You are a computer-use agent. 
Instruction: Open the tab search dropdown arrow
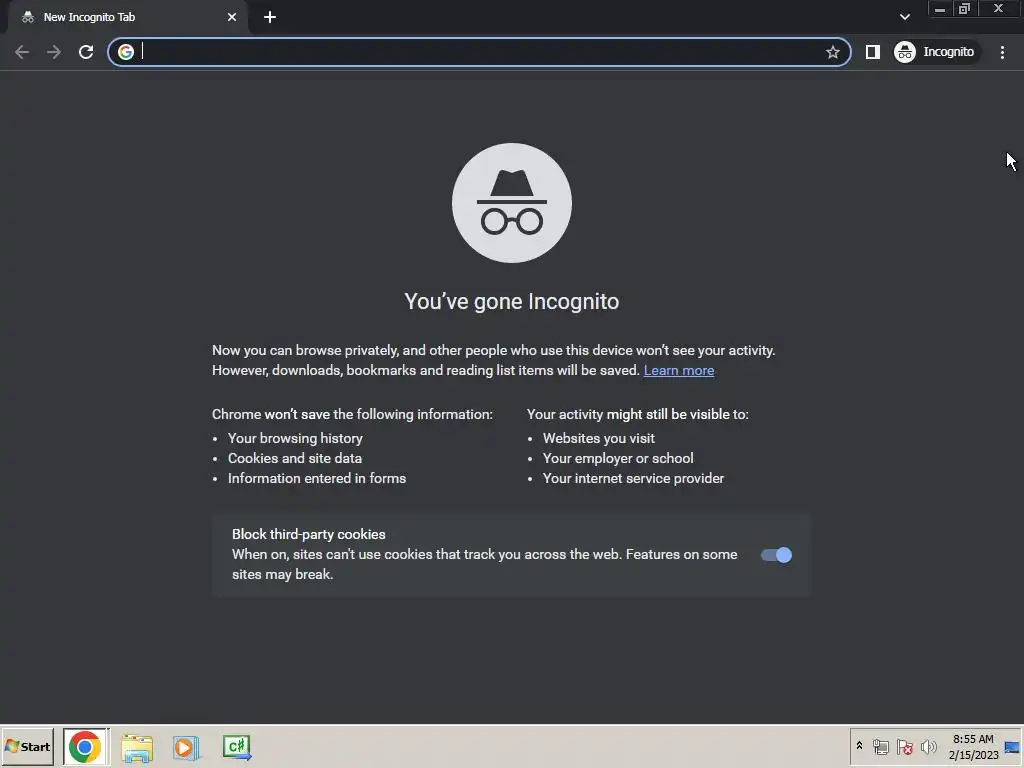pos(904,17)
